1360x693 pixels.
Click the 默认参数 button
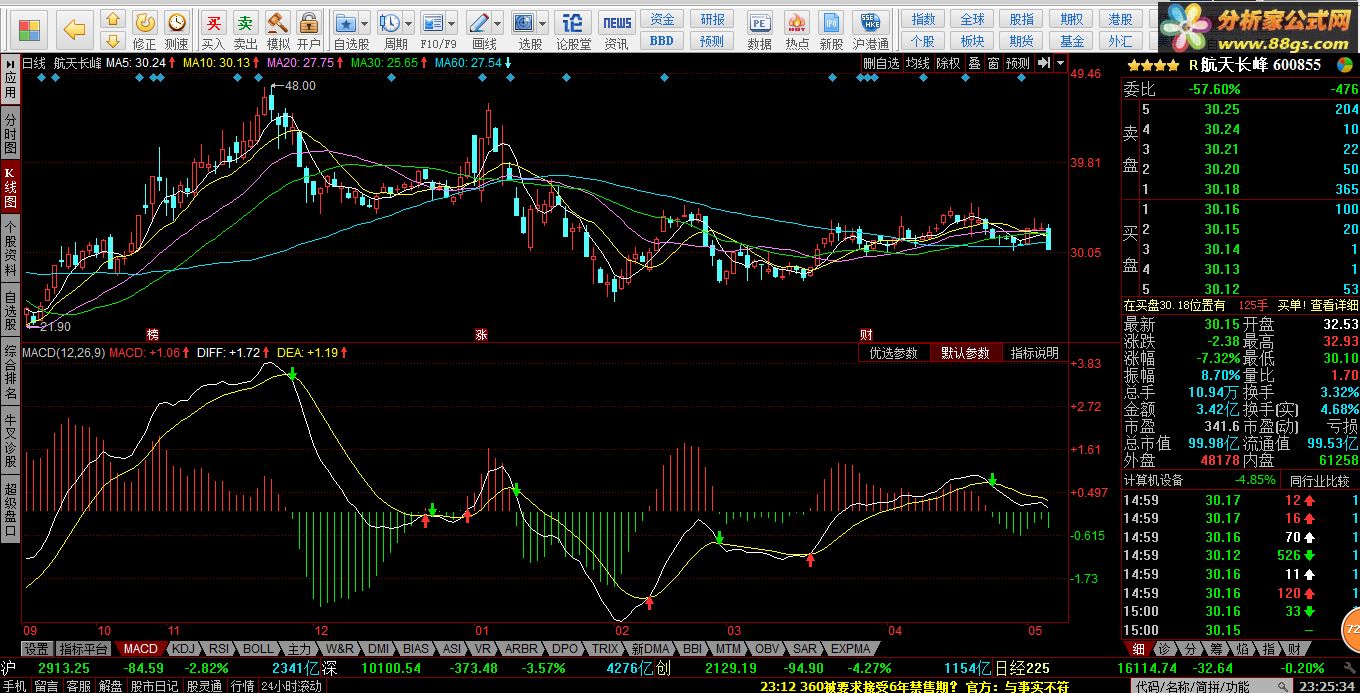tap(964, 353)
